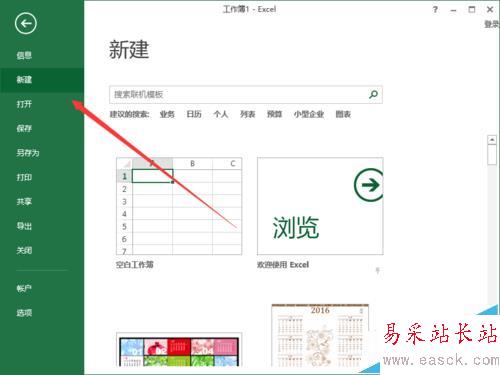Click suggested search 个人
The image size is (500, 375).
221,114
